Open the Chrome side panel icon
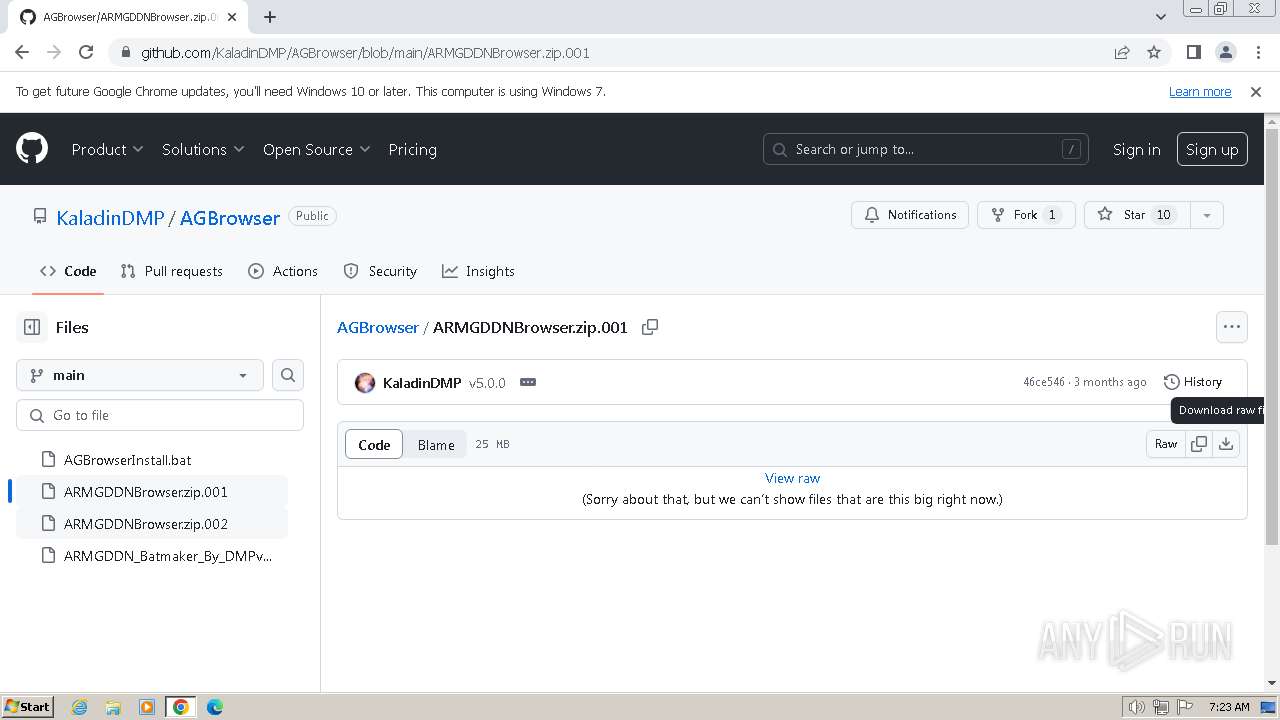 click(1193, 53)
